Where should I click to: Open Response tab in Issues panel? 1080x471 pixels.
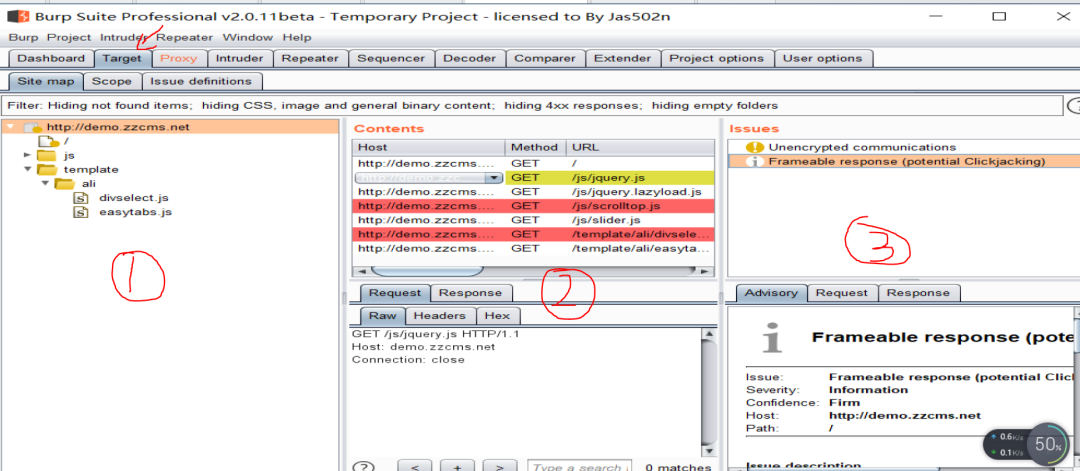(918, 293)
